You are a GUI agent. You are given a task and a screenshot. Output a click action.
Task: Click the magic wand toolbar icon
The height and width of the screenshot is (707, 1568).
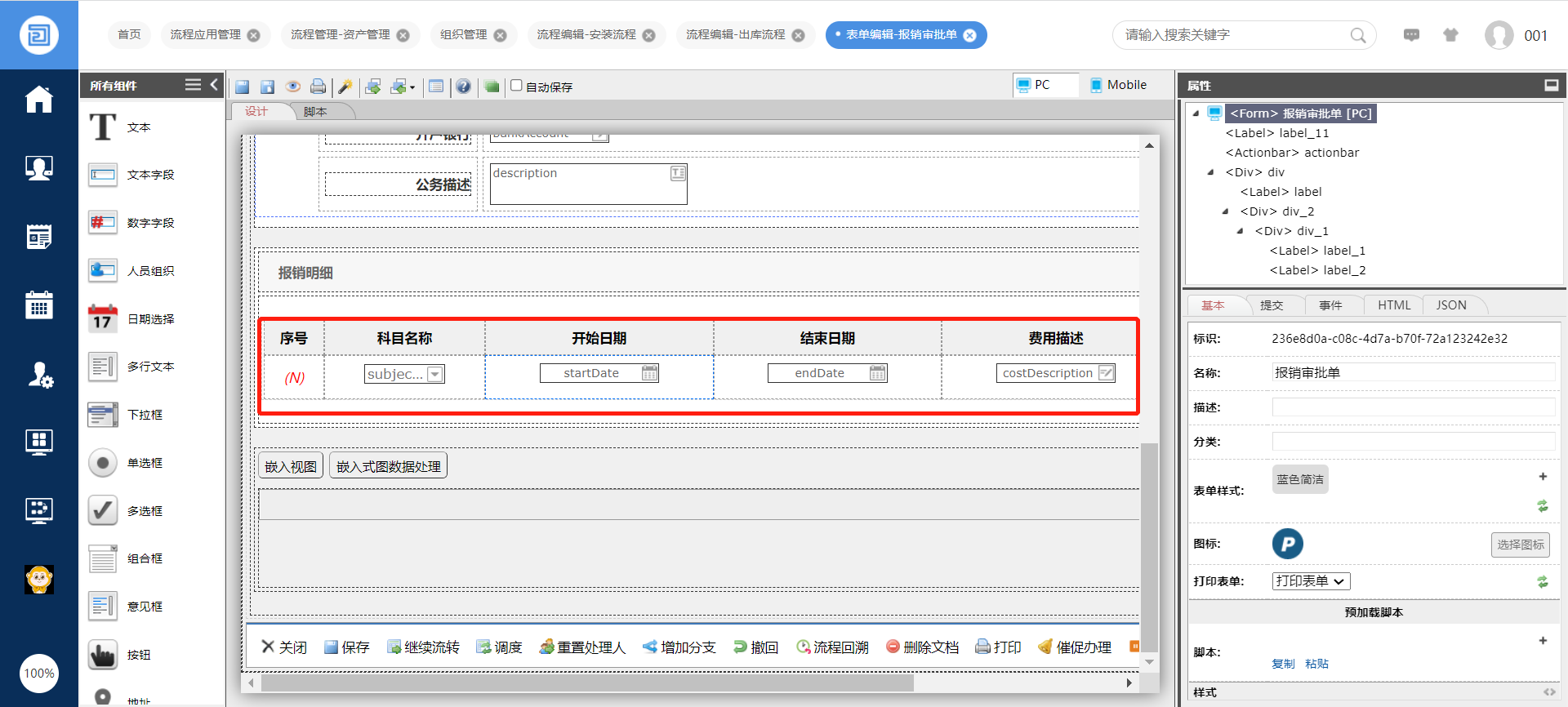pos(345,87)
